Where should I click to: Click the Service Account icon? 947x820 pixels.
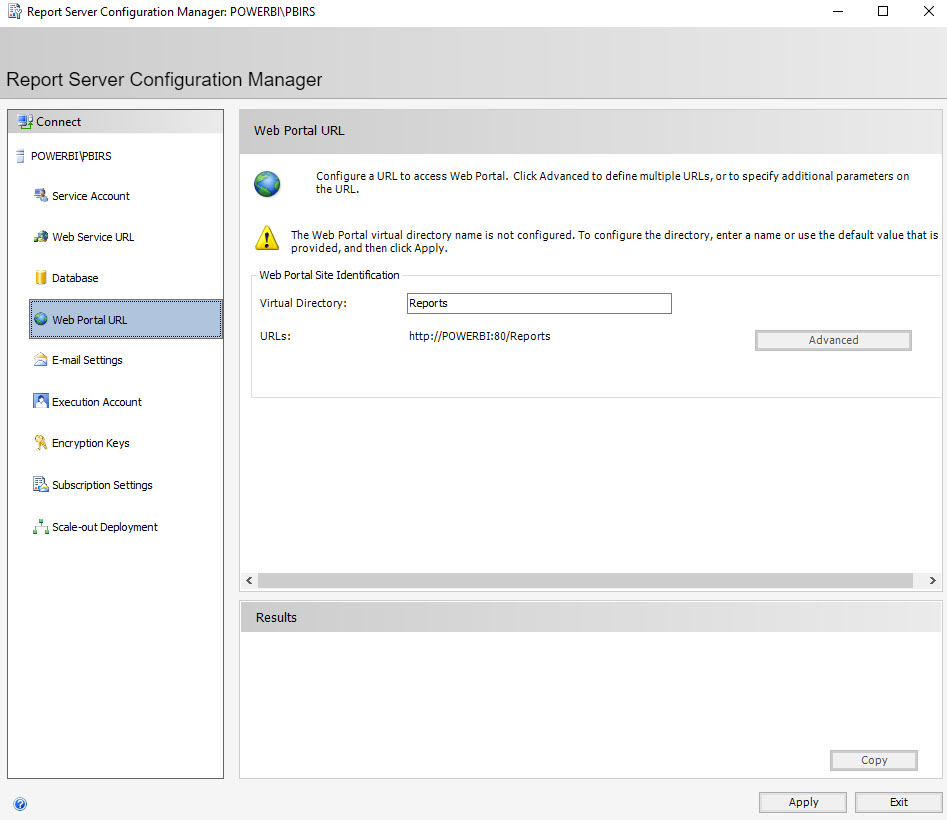click(40, 196)
